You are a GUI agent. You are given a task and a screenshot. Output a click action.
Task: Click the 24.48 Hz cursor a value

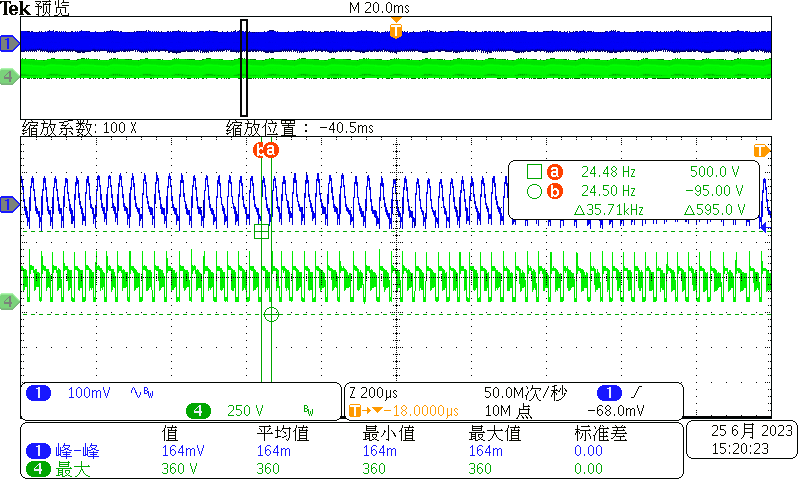pyautogui.click(x=608, y=172)
